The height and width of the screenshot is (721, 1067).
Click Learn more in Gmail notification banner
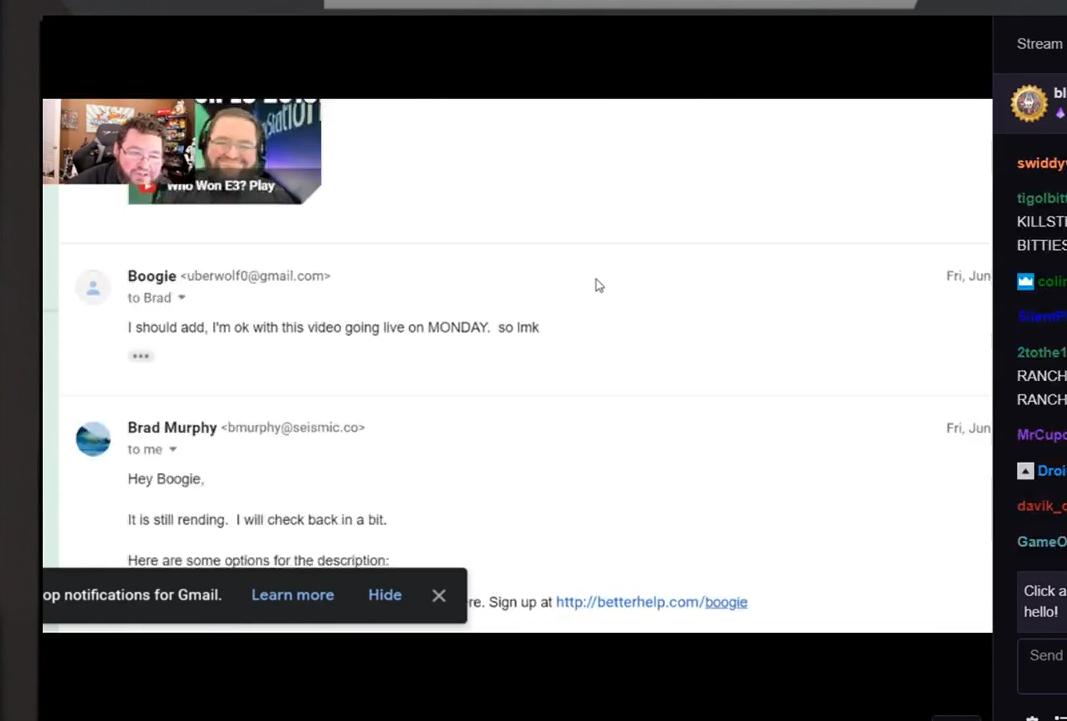pyautogui.click(x=293, y=595)
